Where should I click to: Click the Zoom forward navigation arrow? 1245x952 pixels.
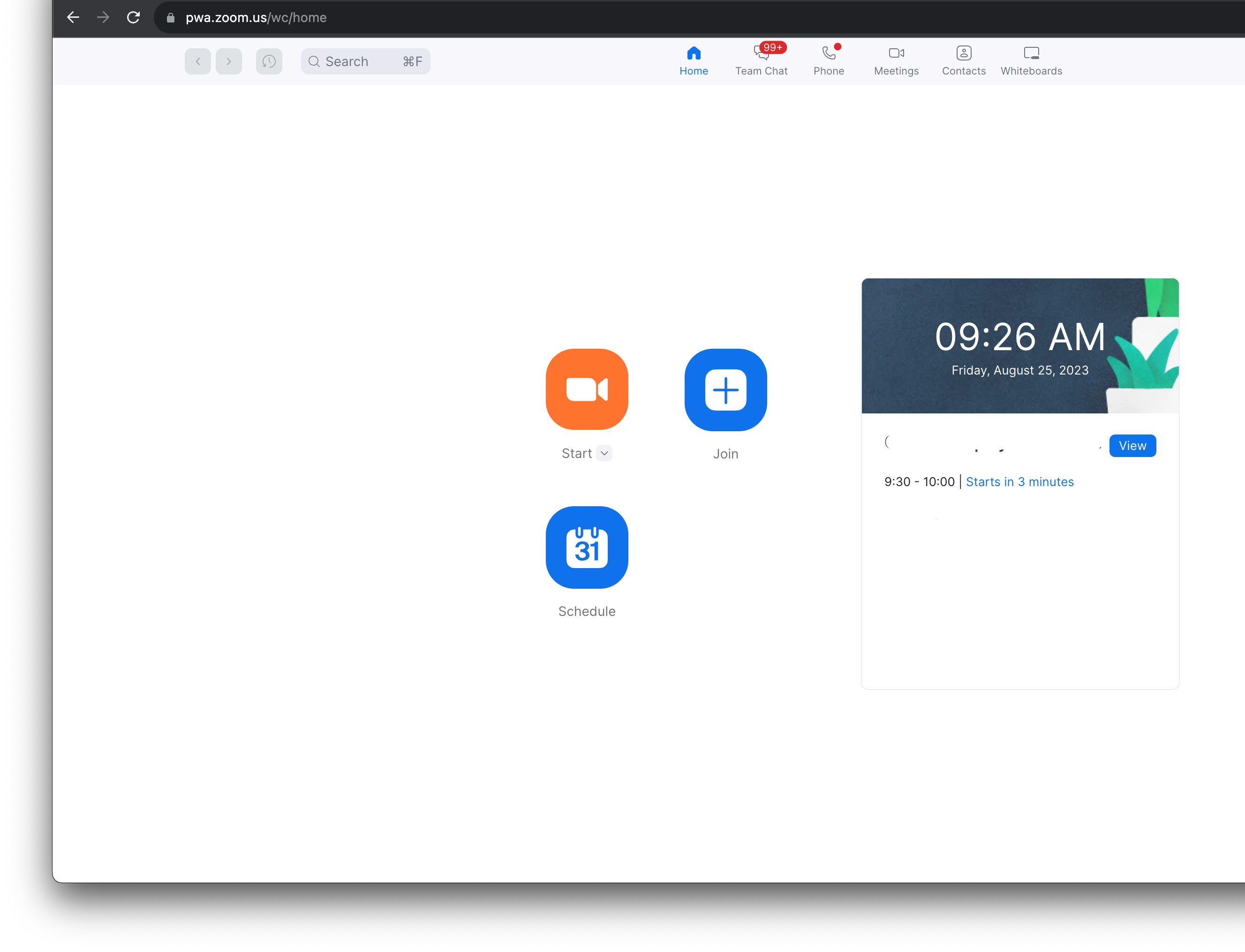pos(228,61)
